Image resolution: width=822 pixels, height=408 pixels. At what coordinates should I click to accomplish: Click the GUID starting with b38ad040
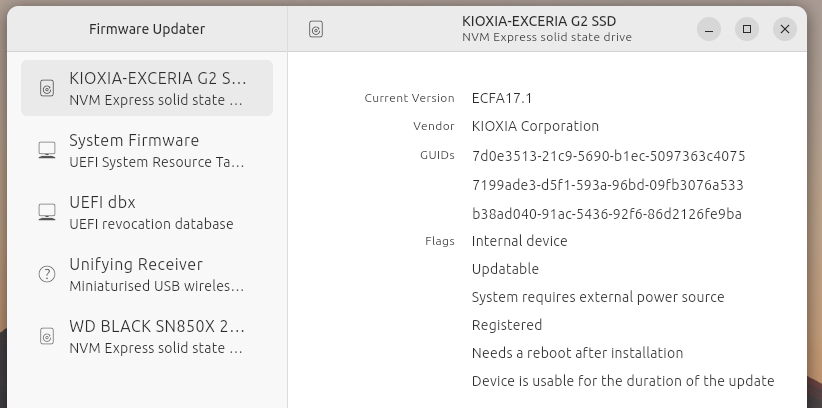606,214
